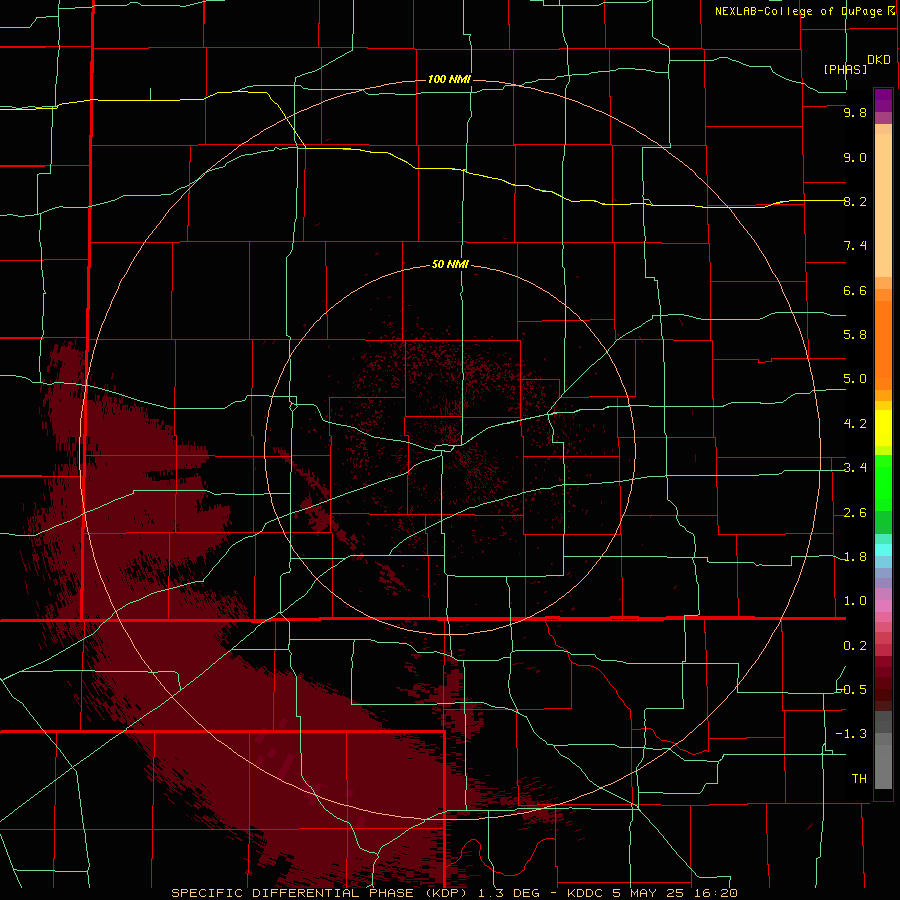Click the 2.6 value on the color scale
The image size is (900, 900).
click(x=855, y=513)
